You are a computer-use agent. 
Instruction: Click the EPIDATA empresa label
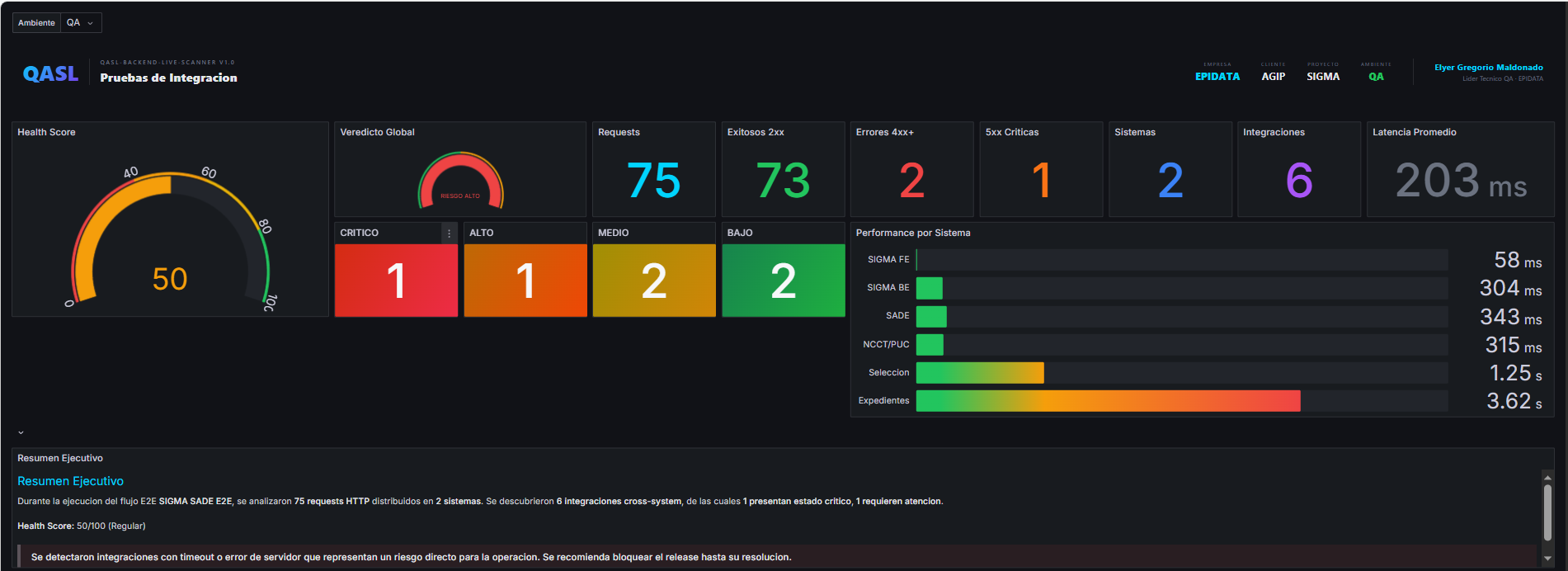pos(1217,77)
